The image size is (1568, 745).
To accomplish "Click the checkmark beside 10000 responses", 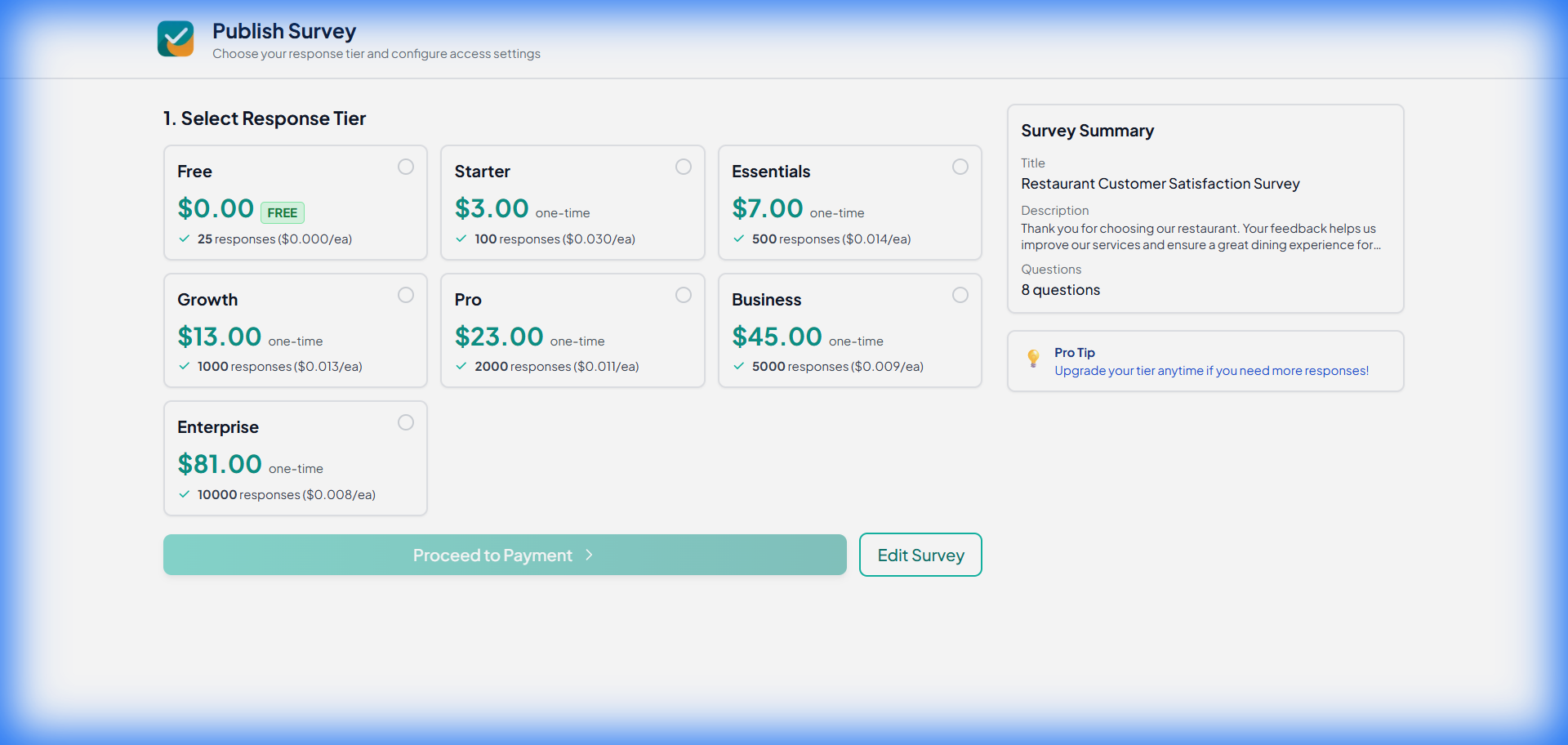I will coord(185,494).
